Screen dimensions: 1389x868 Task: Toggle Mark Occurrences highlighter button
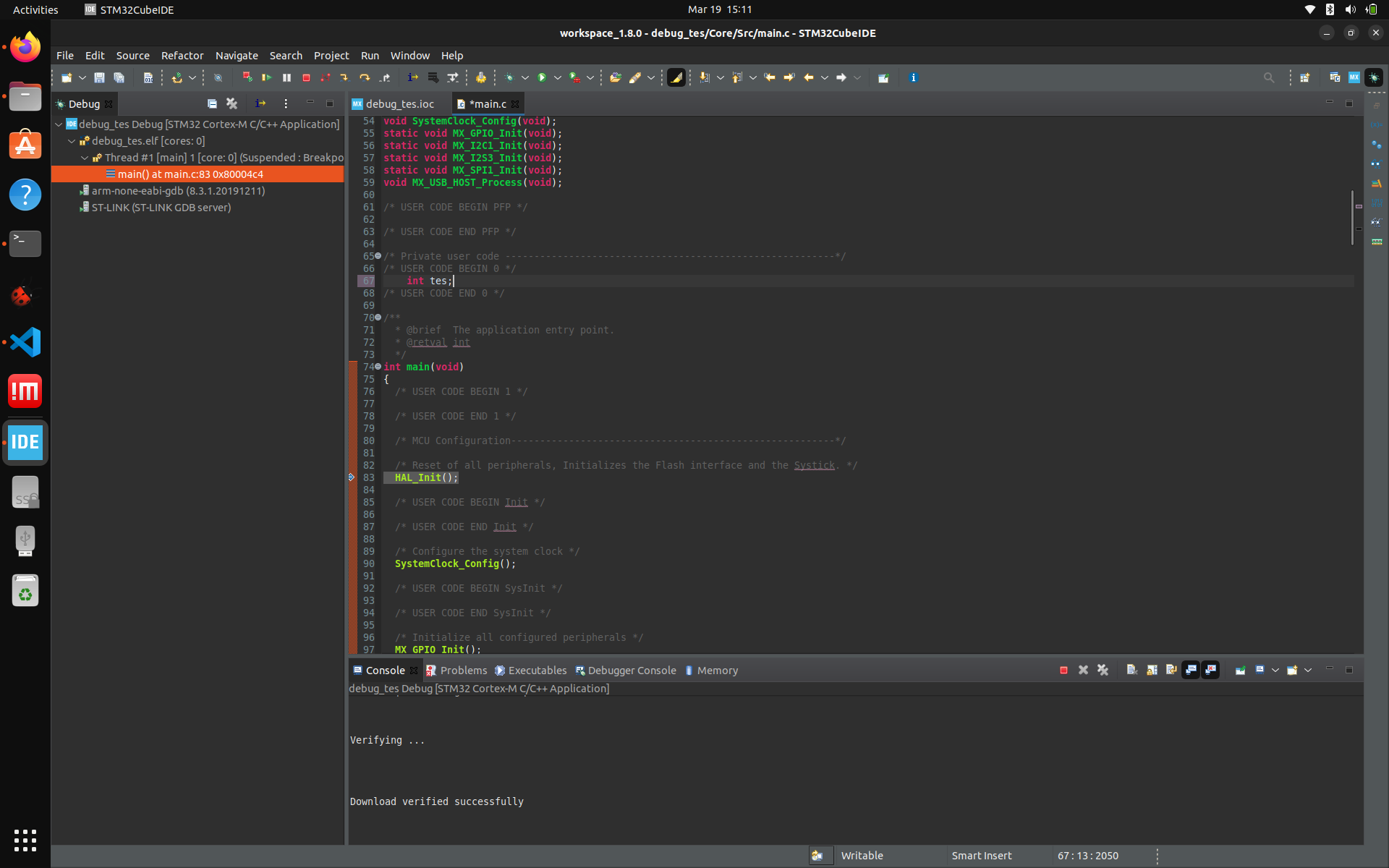(x=676, y=78)
